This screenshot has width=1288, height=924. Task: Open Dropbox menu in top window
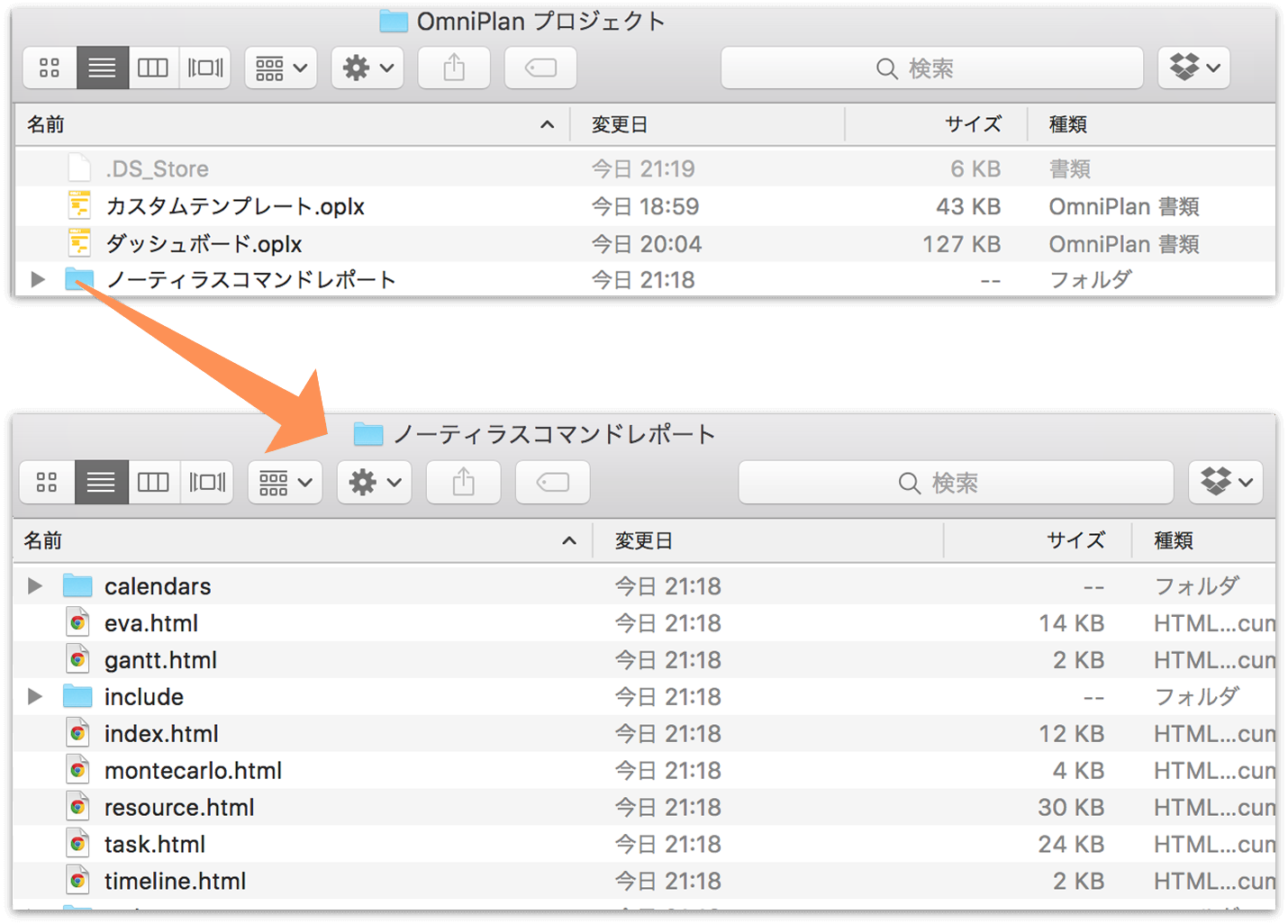click(1194, 68)
